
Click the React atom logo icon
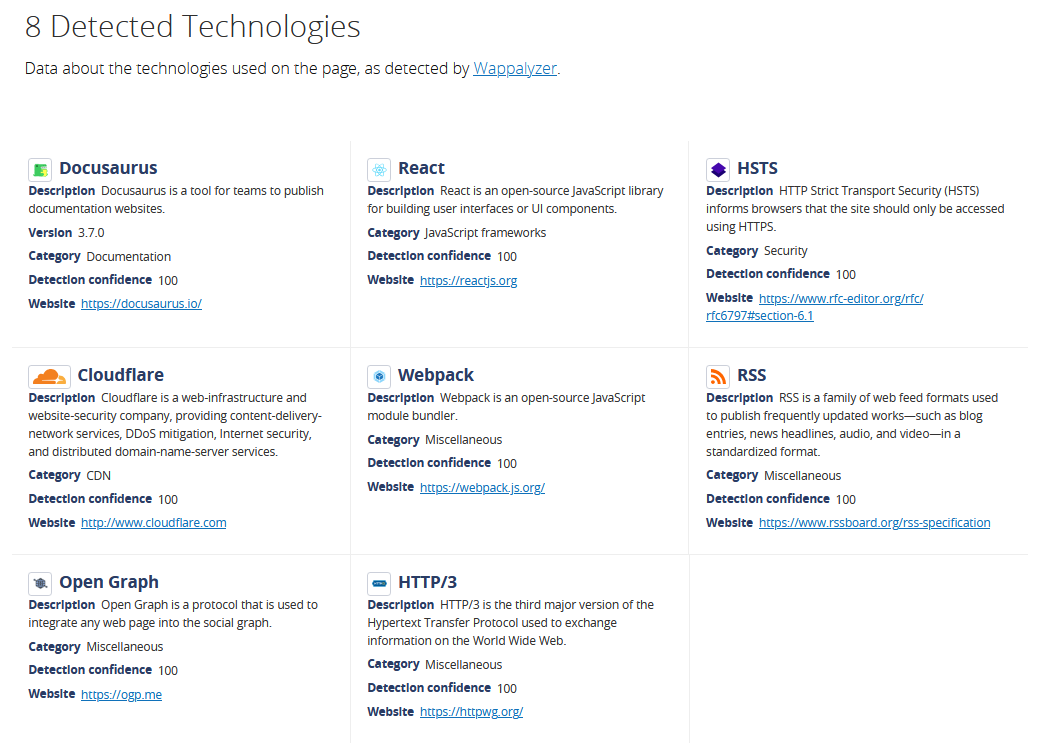(x=379, y=170)
